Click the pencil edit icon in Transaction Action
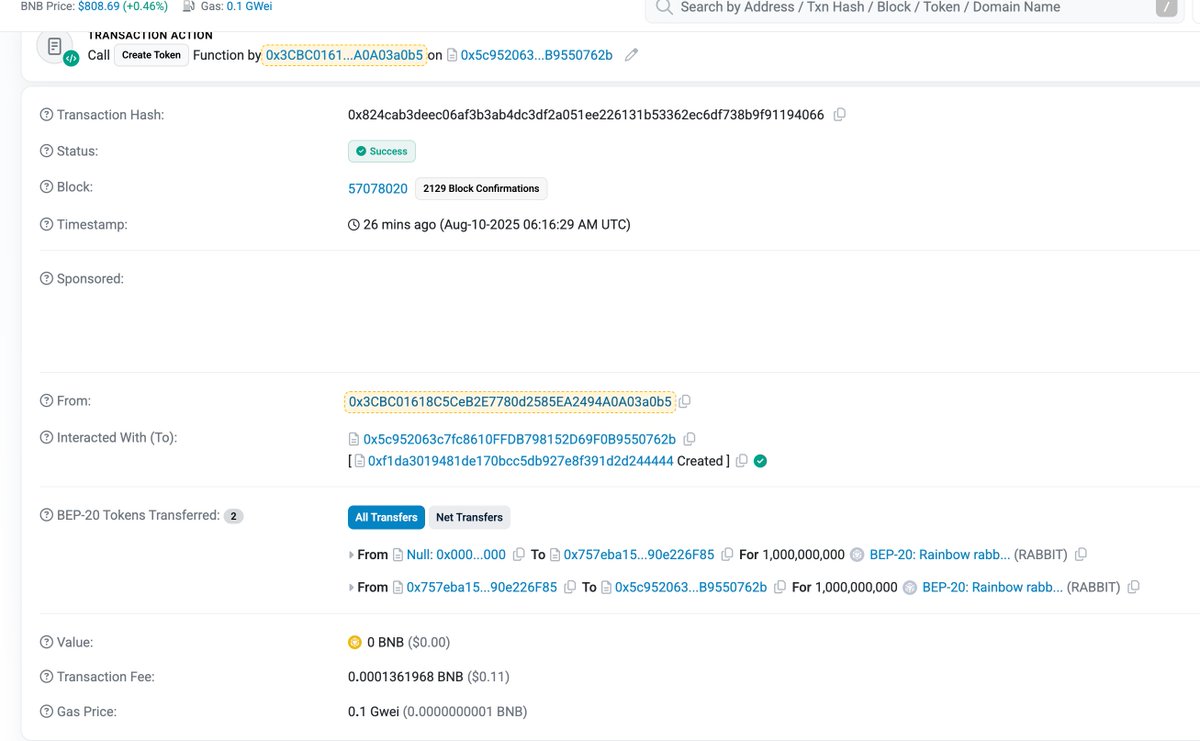This screenshot has width=1200, height=741. coord(631,55)
